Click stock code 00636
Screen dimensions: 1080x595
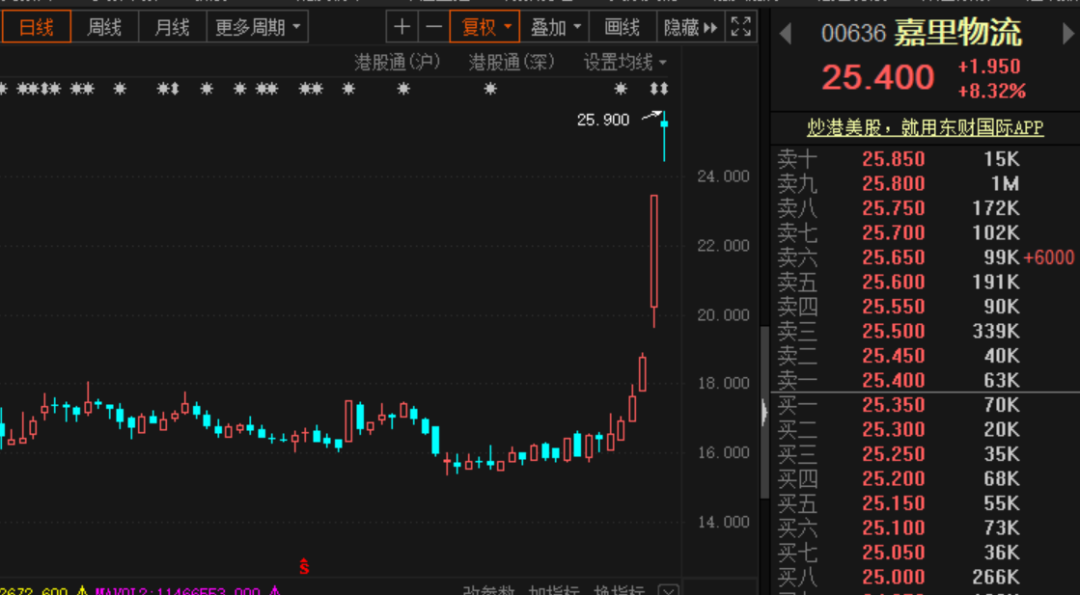point(853,34)
